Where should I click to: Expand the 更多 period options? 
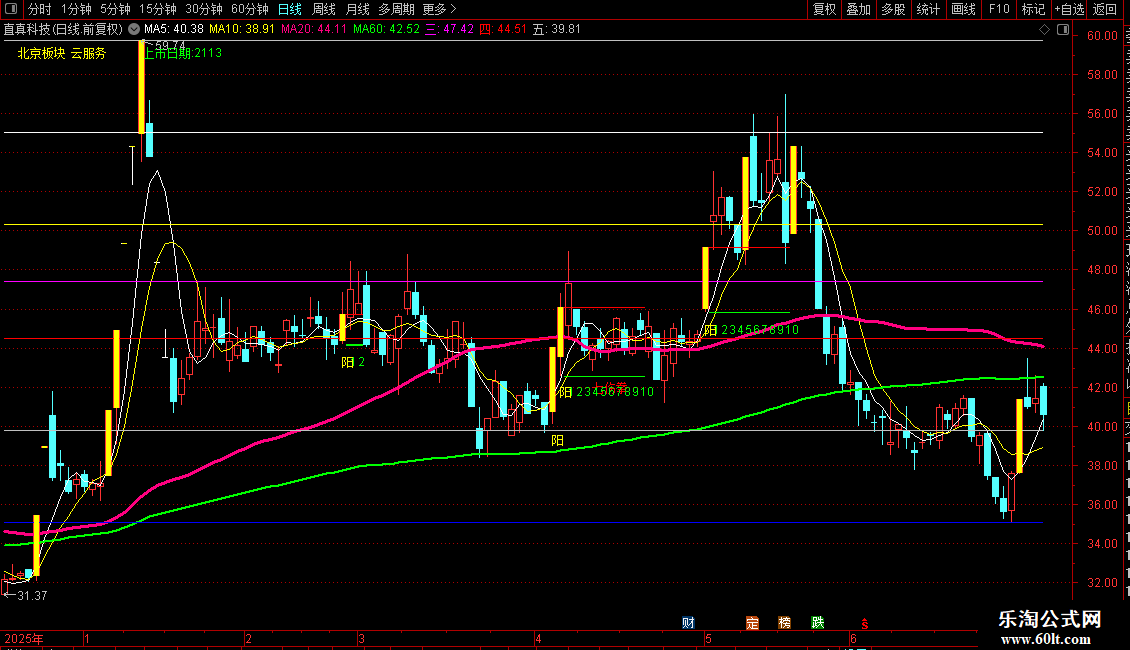(439, 9)
